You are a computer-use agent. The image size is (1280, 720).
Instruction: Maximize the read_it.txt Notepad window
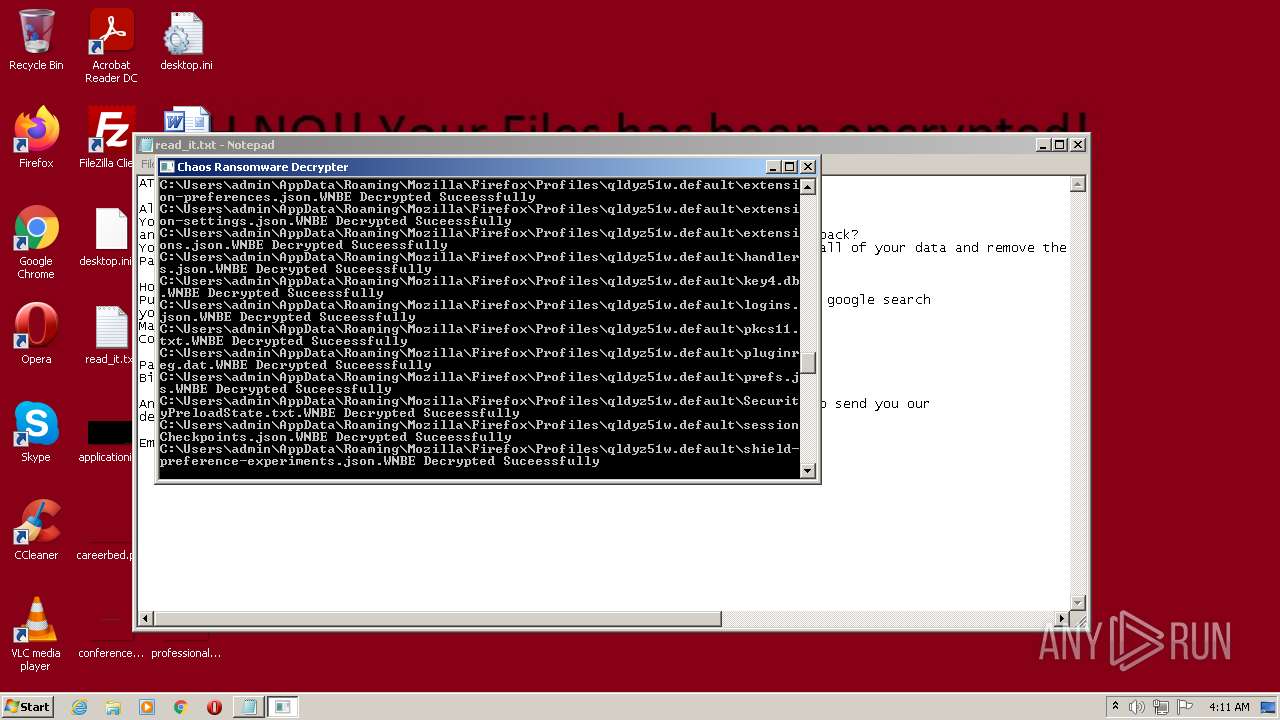coord(1060,145)
